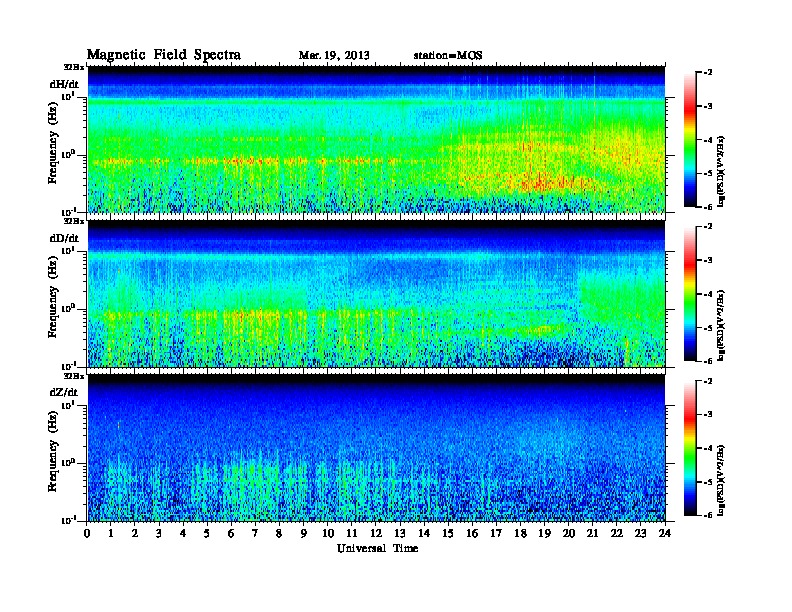This screenshot has height=612, width=792.
Task: Click hour 18 on the Universal Time axis
Action: (520, 533)
